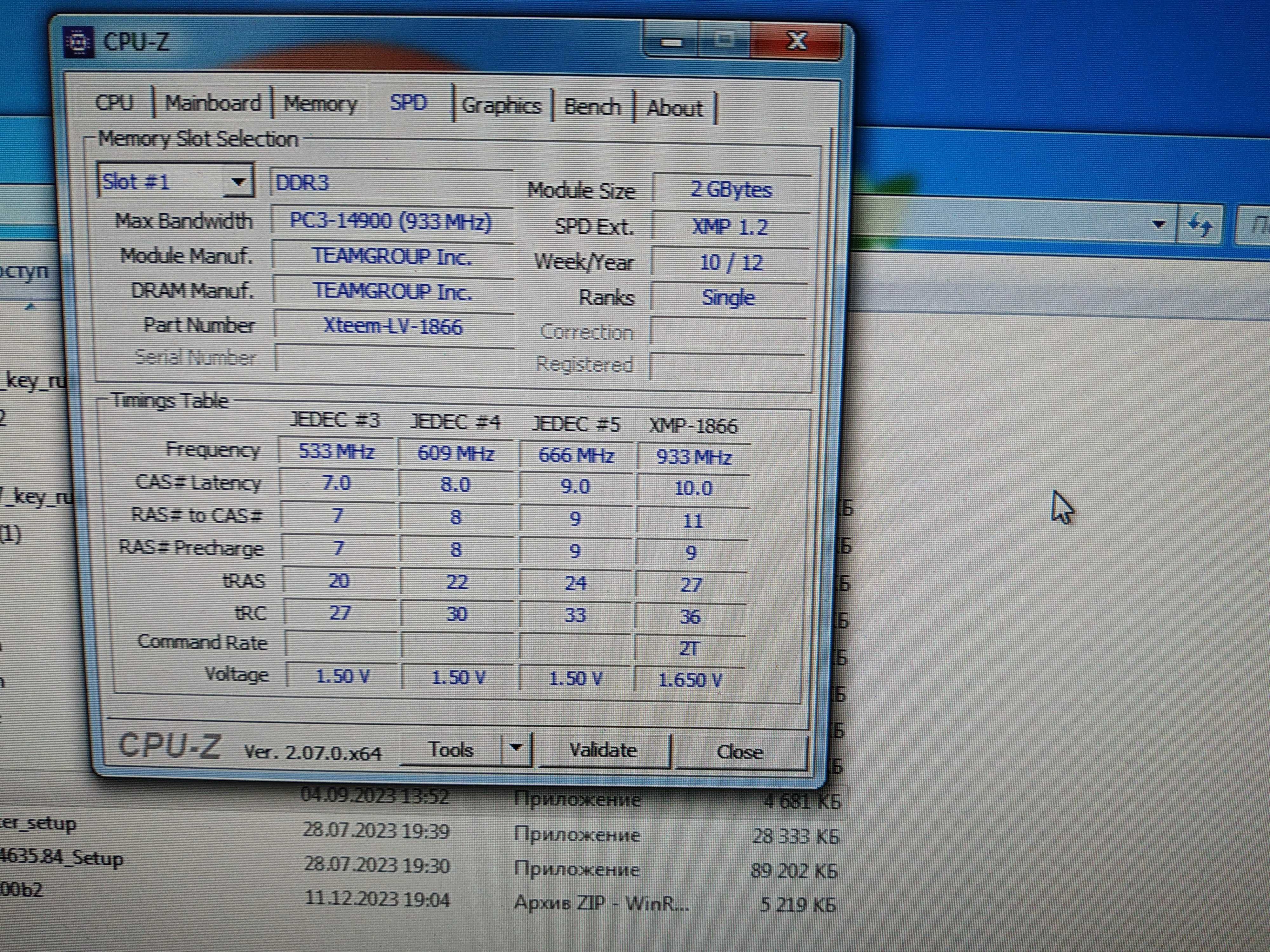1270x952 pixels.
Task: Open the Tools dropdown arrow
Action: coord(516,748)
